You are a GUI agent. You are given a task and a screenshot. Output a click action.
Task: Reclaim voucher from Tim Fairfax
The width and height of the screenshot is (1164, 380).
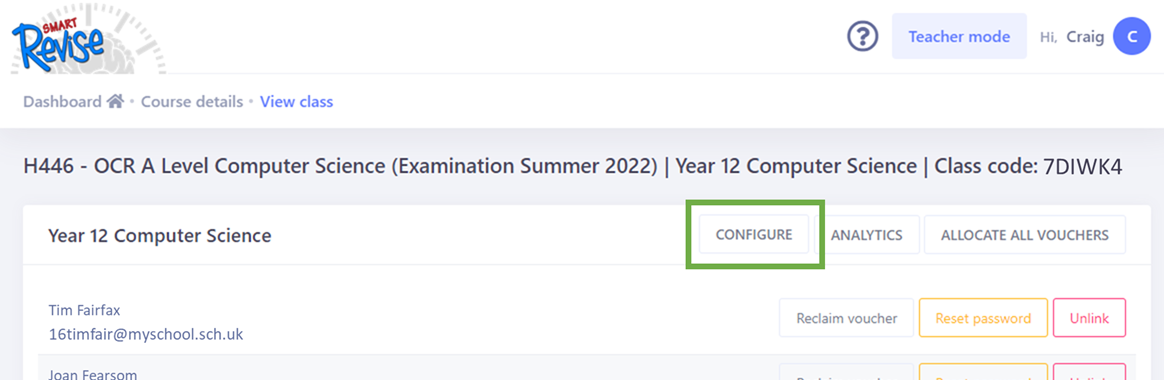tap(846, 318)
